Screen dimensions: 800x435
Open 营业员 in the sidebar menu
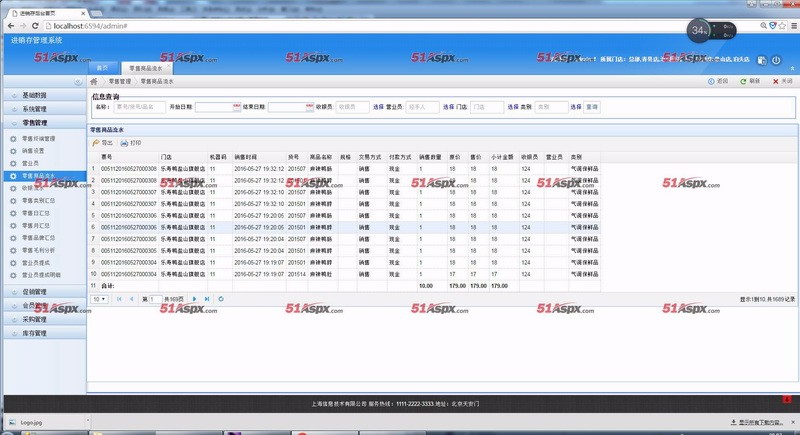pos(30,164)
